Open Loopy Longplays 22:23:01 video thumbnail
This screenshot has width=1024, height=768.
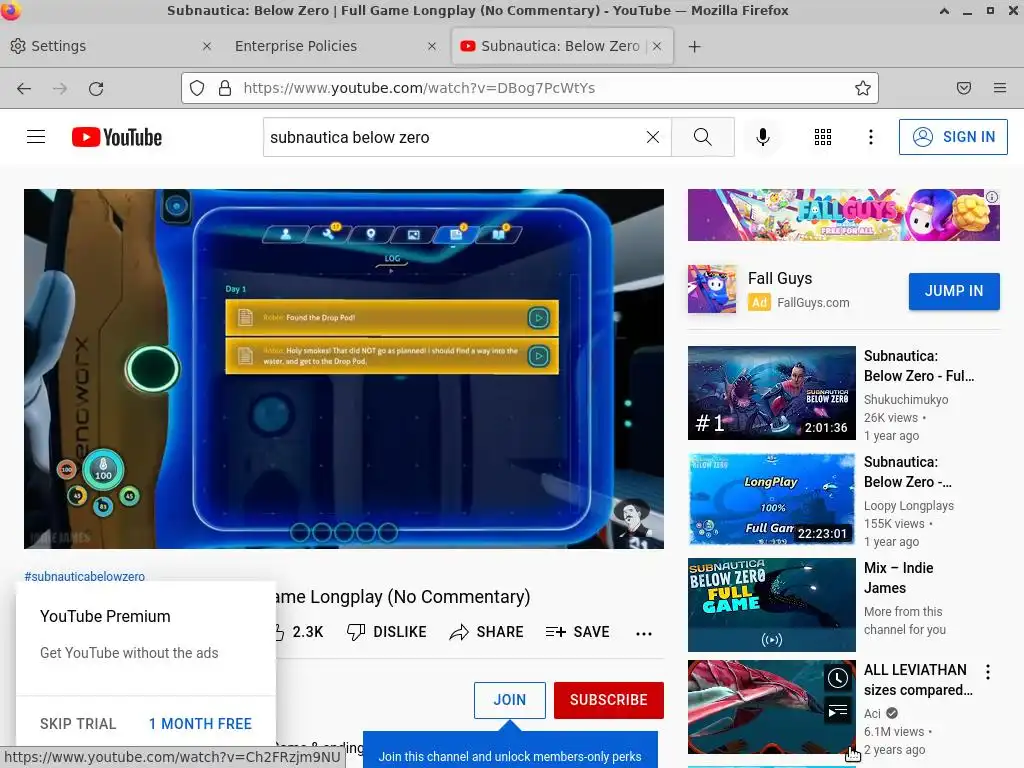(x=771, y=499)
